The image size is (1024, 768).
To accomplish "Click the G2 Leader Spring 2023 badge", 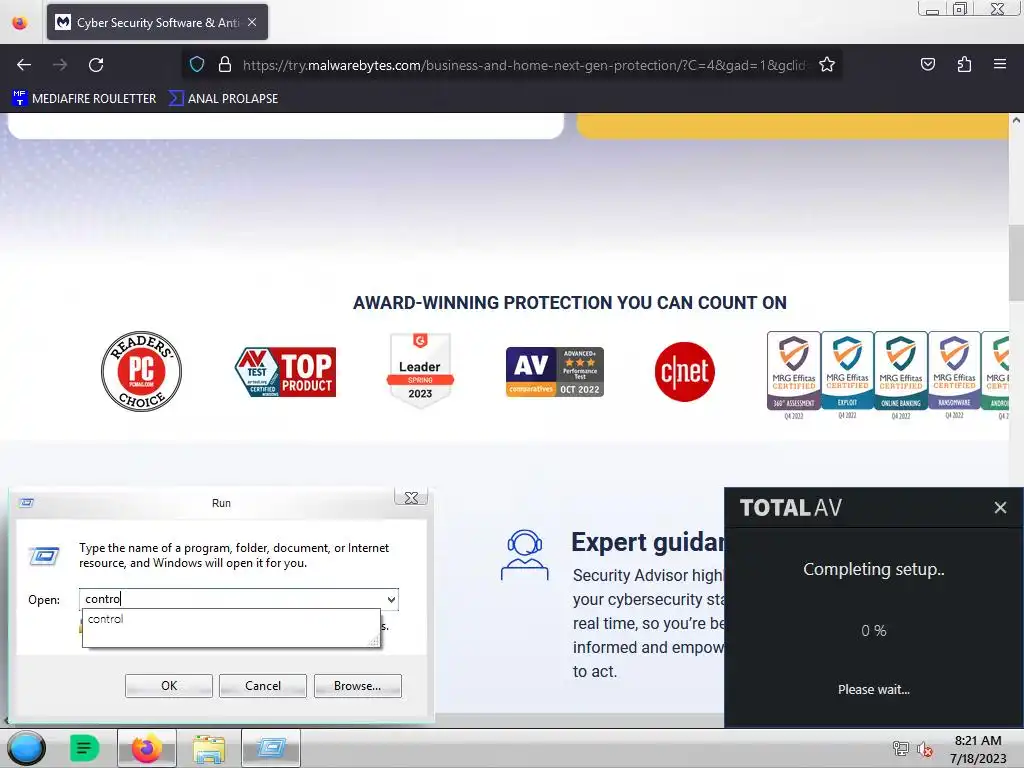I will [420, 370].
